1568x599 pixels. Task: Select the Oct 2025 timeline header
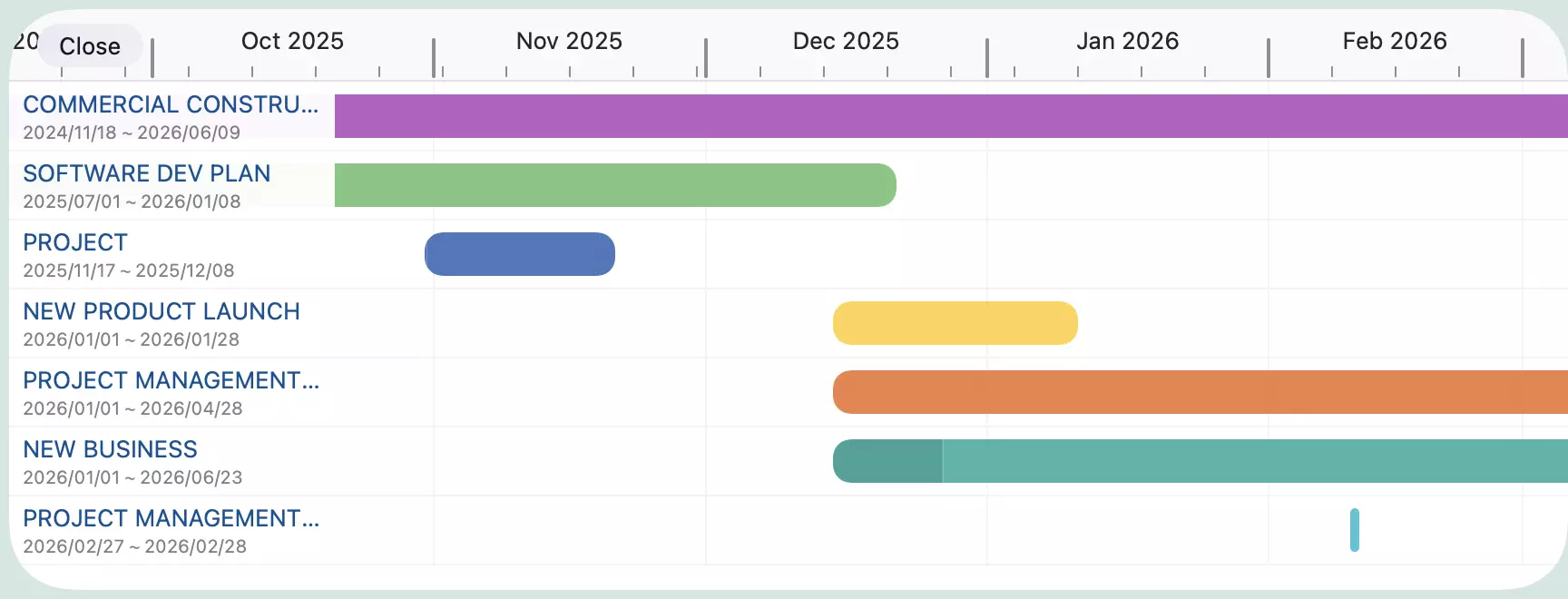[x=291, y=41]
